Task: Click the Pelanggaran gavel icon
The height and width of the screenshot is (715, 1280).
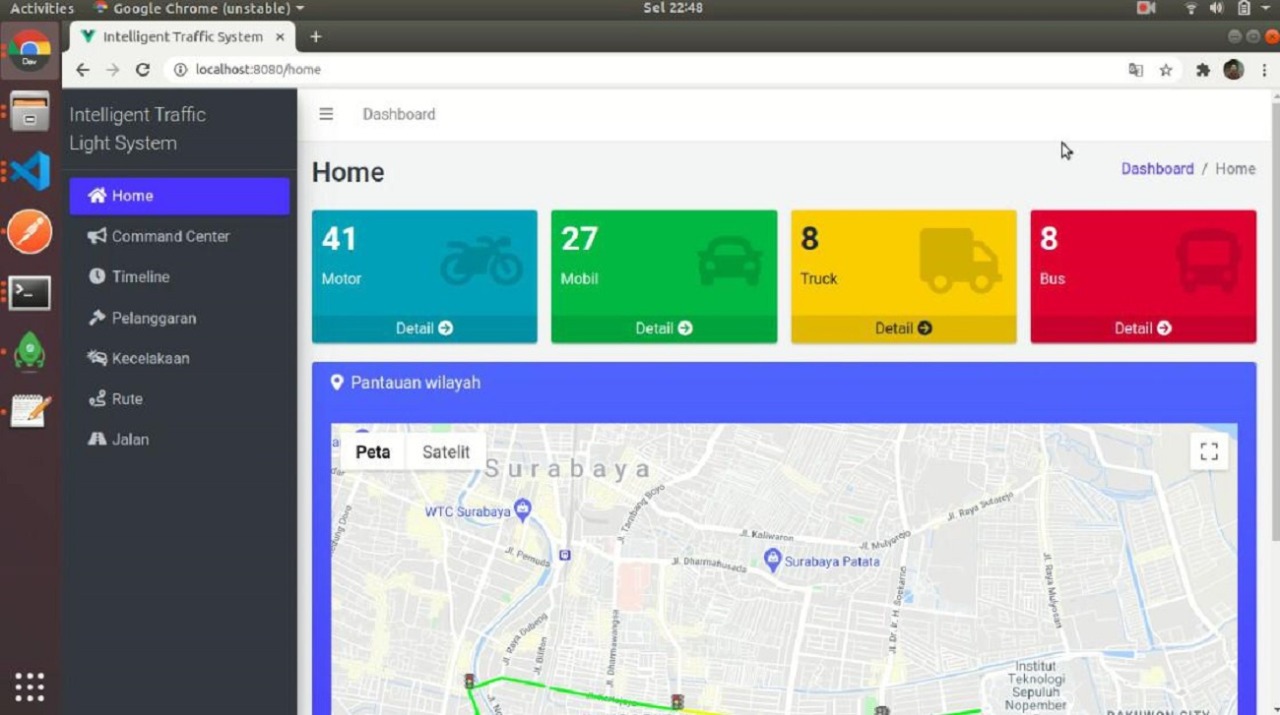Action: point(97,318)
